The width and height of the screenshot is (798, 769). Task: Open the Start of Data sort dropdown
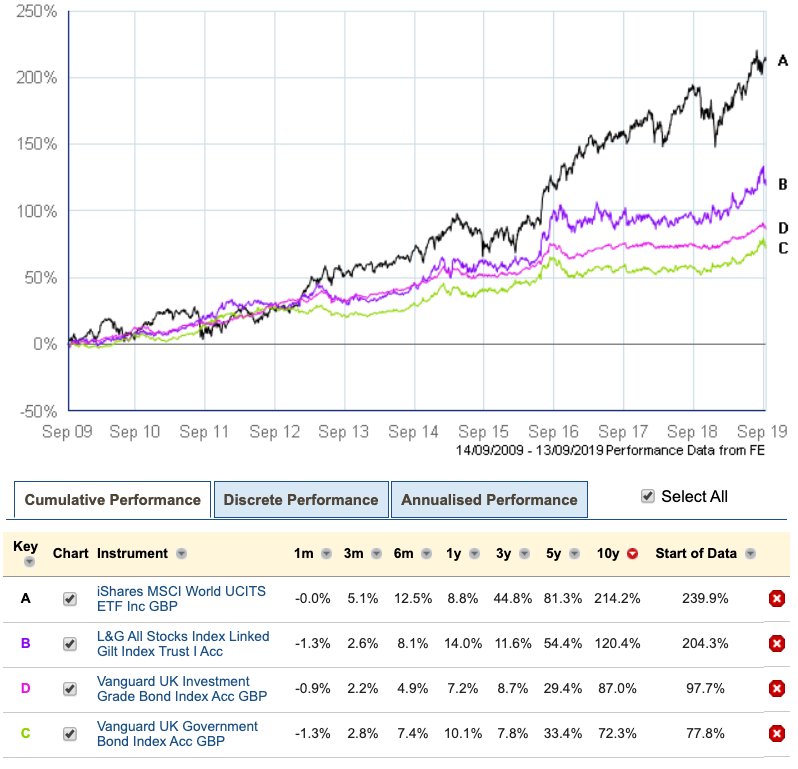tap(750, 554)
